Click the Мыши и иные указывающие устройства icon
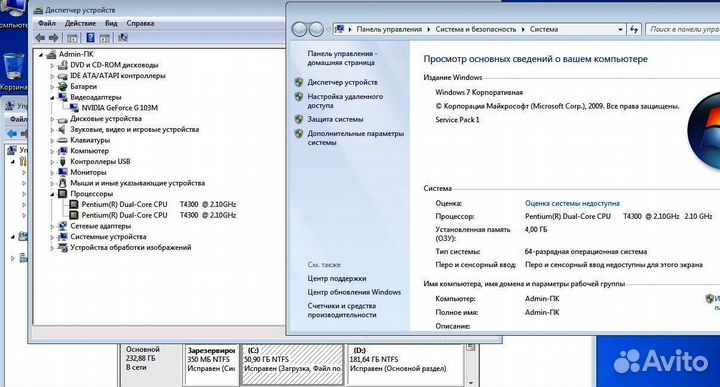Viewport: 720px width, 387px height. pos(63,183)
